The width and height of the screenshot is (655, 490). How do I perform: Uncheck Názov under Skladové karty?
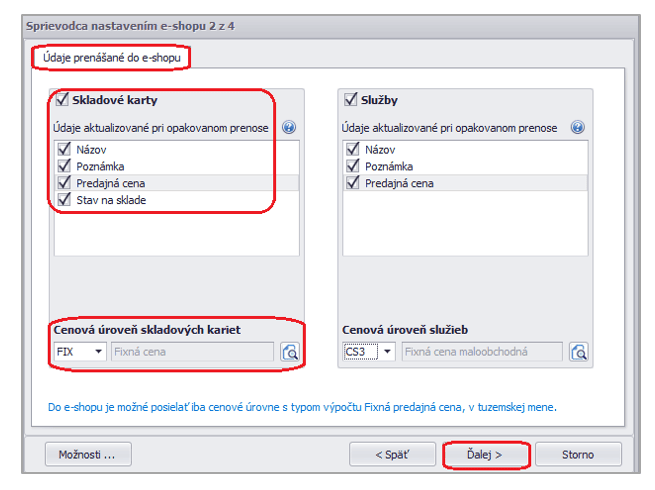pos(63,149)
